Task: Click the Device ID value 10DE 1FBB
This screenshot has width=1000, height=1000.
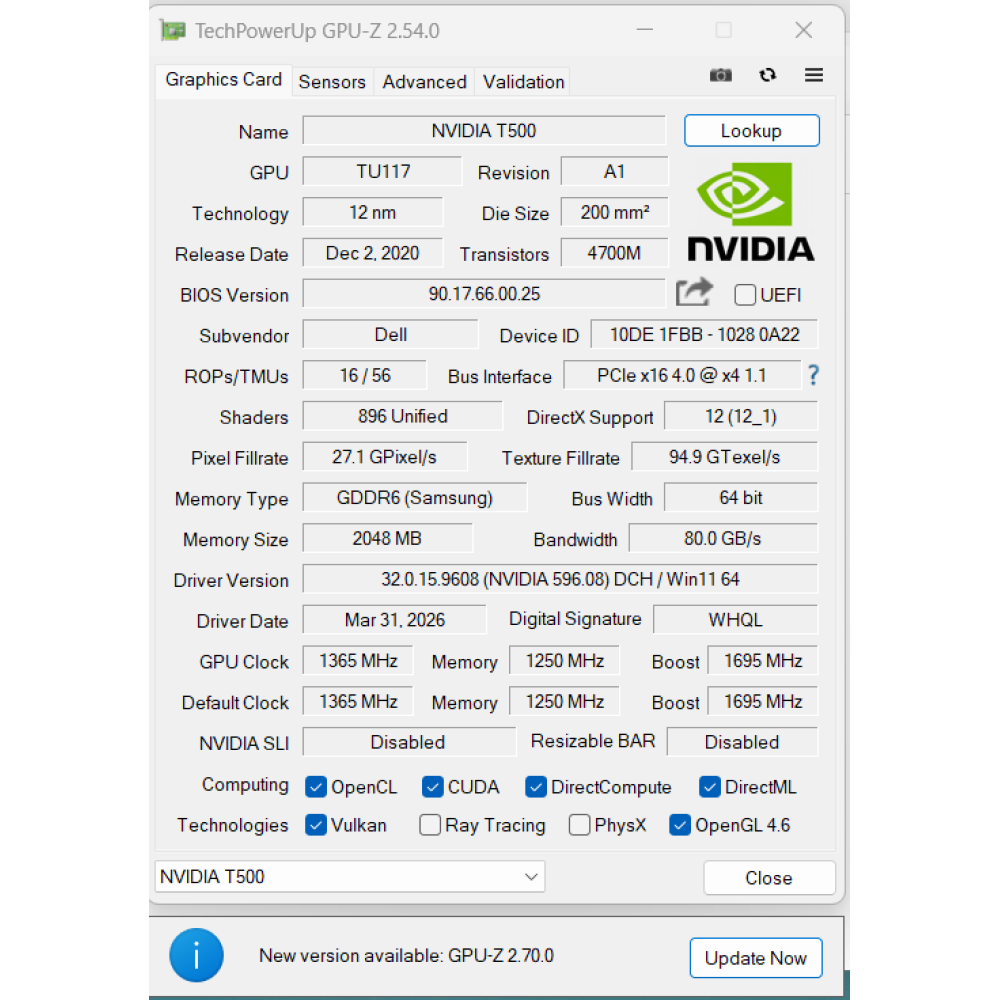Action: point(704,335)
